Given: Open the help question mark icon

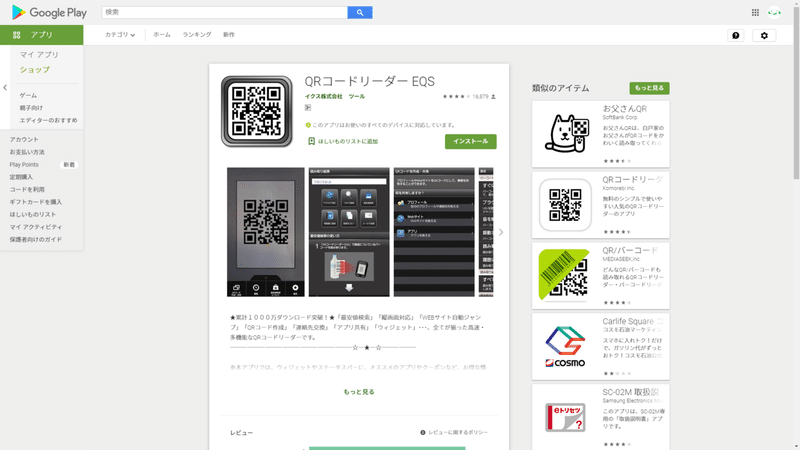Looking at the screenshot, I should (735, 35).
